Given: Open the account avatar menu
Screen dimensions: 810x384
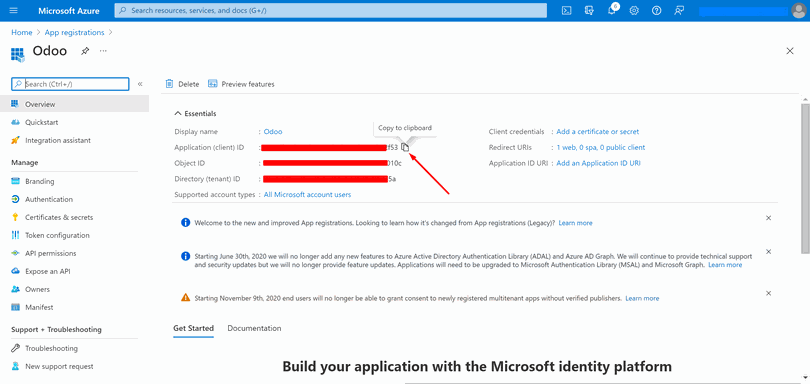Looking at the screenshot, I should [x=799, y=10].
